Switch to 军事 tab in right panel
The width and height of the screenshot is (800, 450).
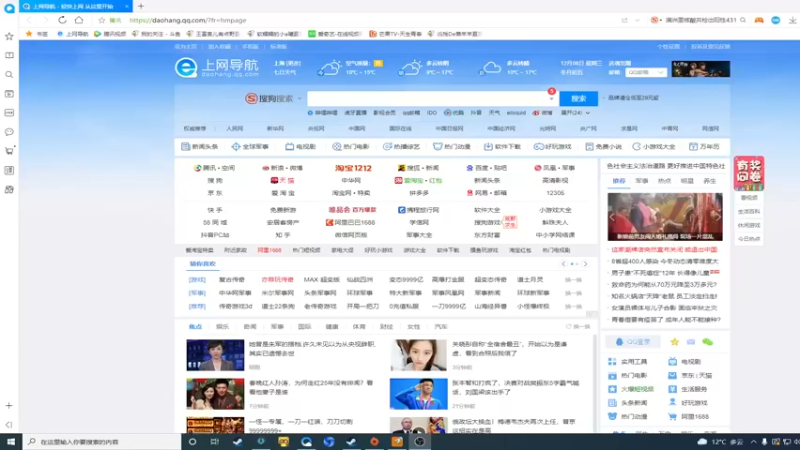coord(641,181)
